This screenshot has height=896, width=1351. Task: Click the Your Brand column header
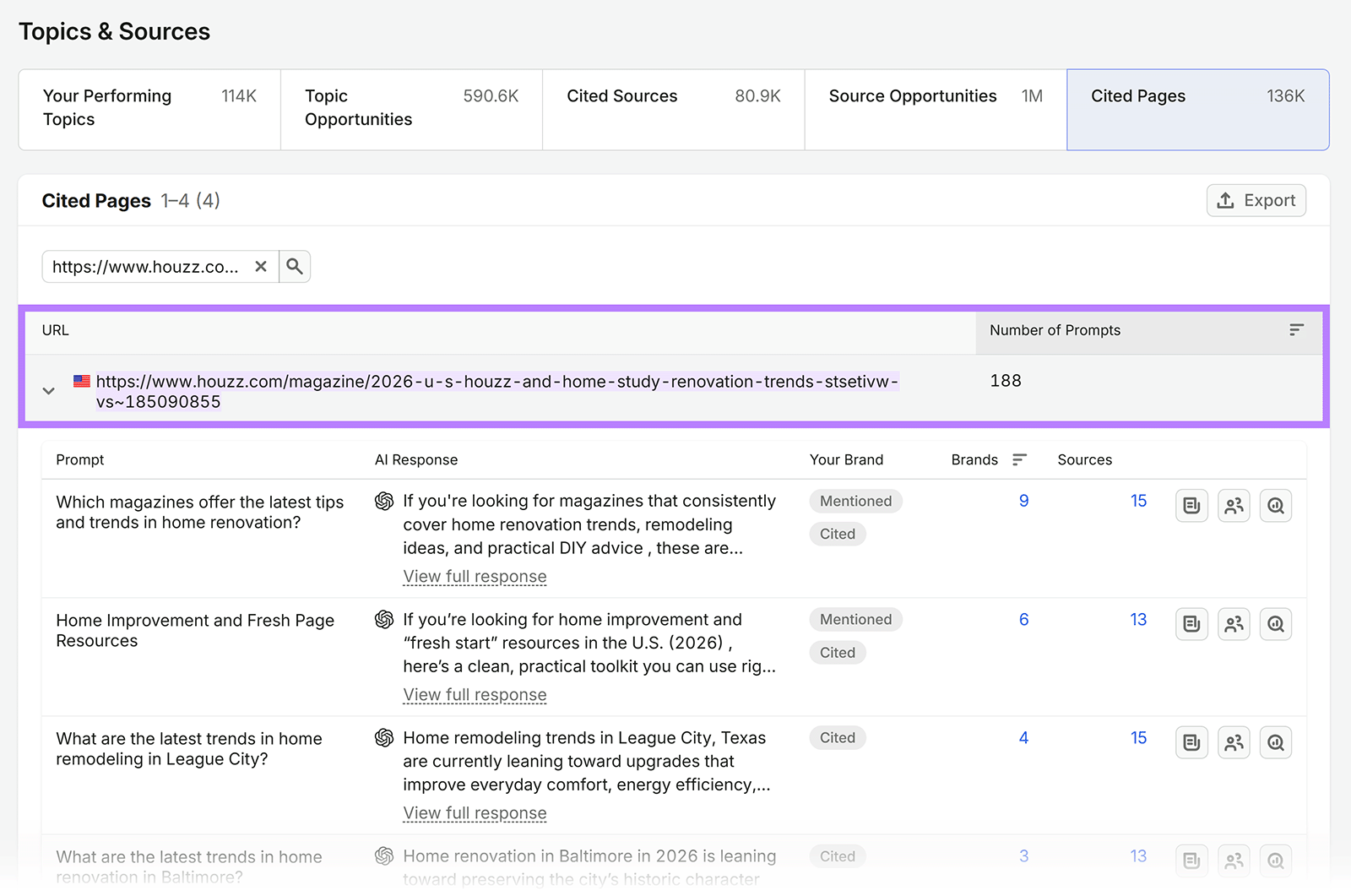point(846,459)
